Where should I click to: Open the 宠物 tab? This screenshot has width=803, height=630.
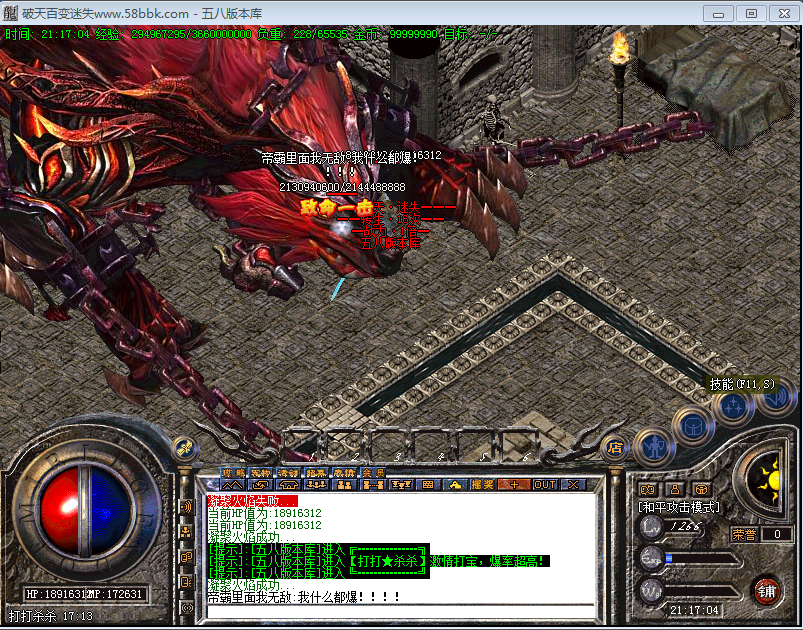coord(261,473)
